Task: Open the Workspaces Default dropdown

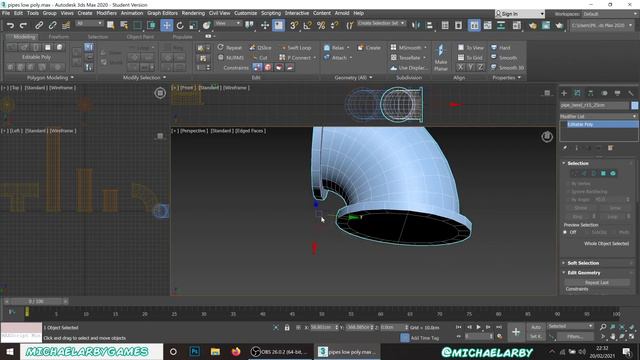Action: tap(609, 14)
